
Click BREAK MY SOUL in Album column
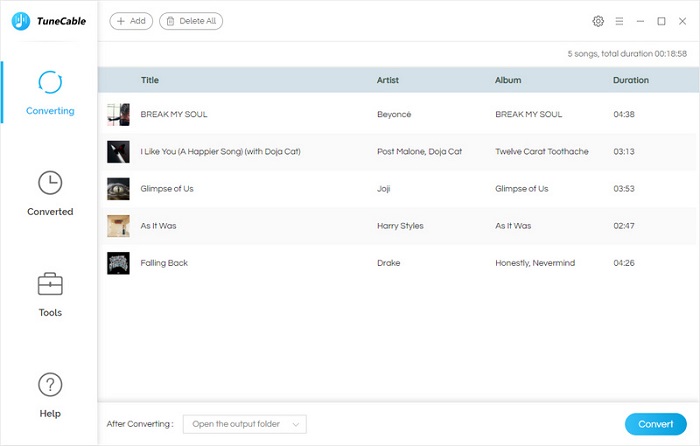529,114
